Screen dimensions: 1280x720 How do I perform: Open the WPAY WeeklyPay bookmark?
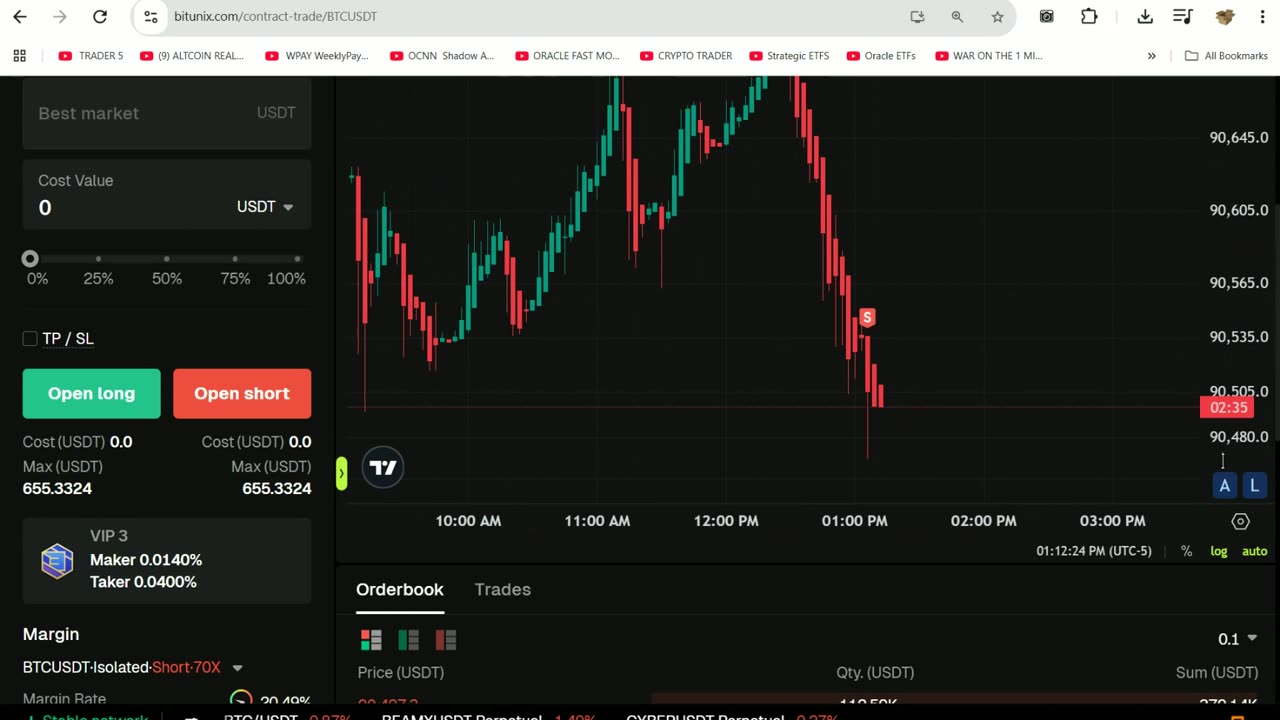click(x=317, y=56)
